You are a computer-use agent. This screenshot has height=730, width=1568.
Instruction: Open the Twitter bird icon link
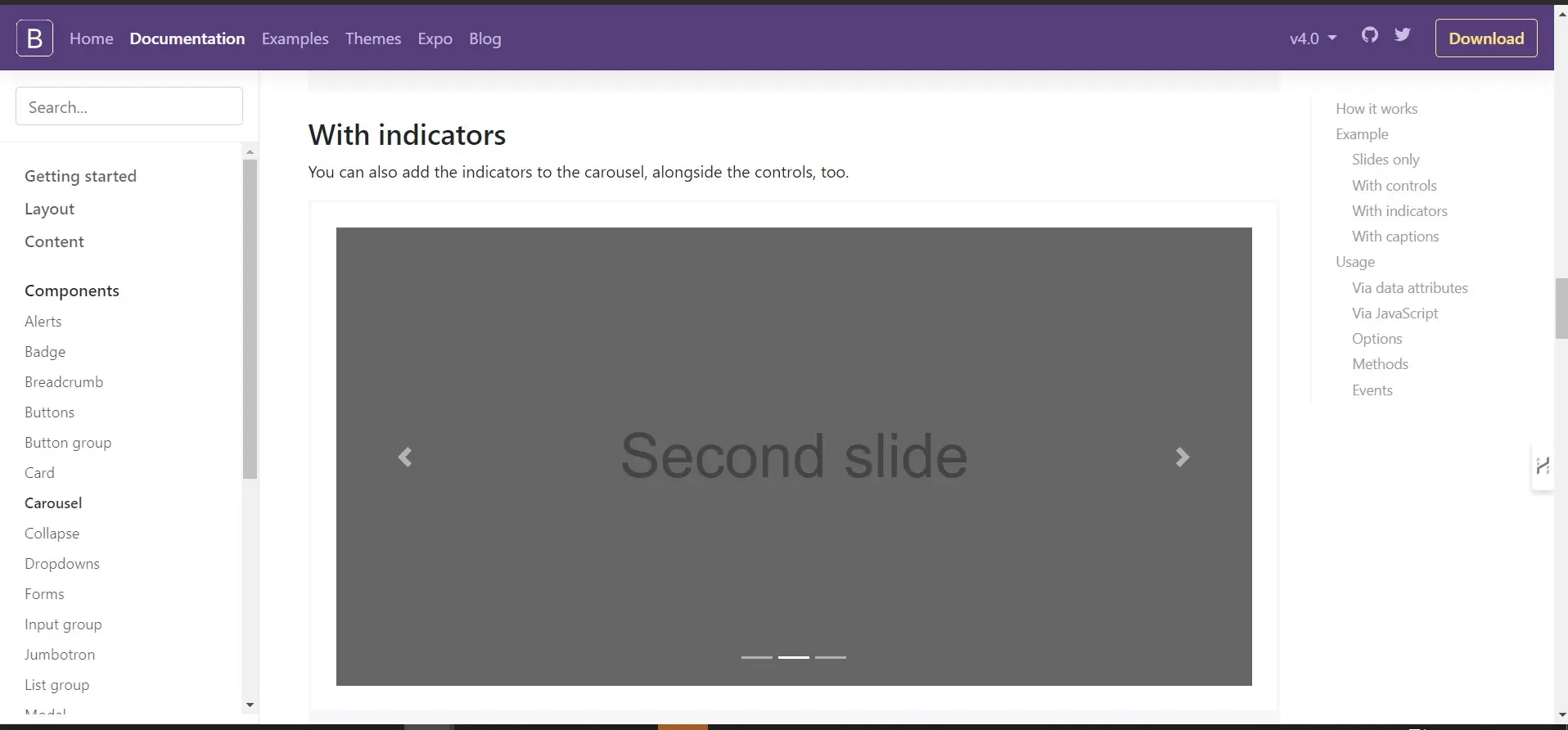point(1403,35)
